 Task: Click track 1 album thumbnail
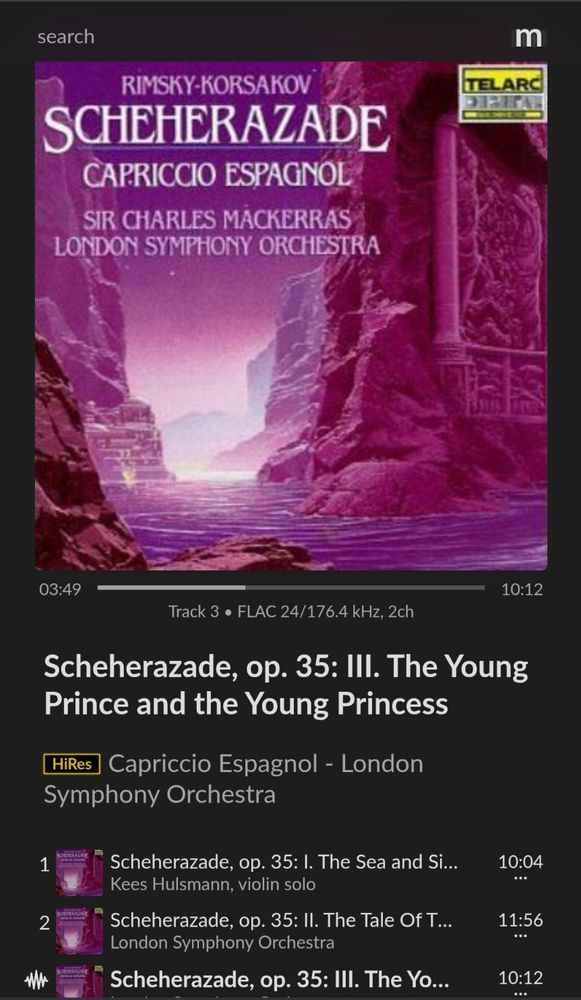[79, 872]
